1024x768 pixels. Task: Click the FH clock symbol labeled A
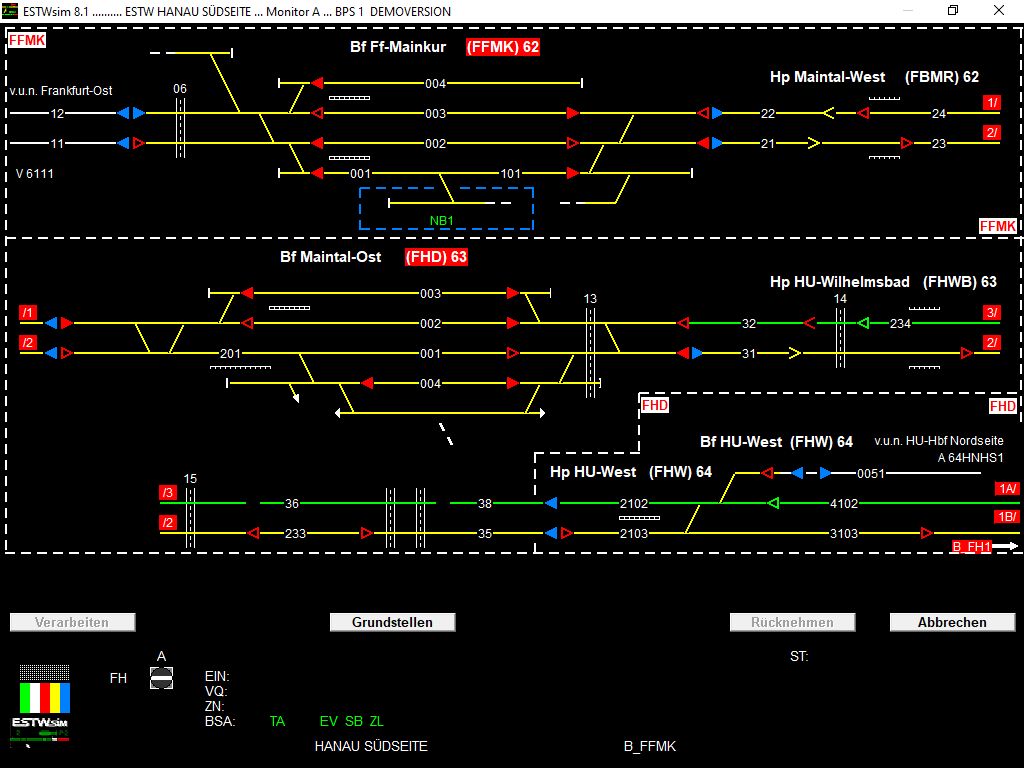click(161, 677)
